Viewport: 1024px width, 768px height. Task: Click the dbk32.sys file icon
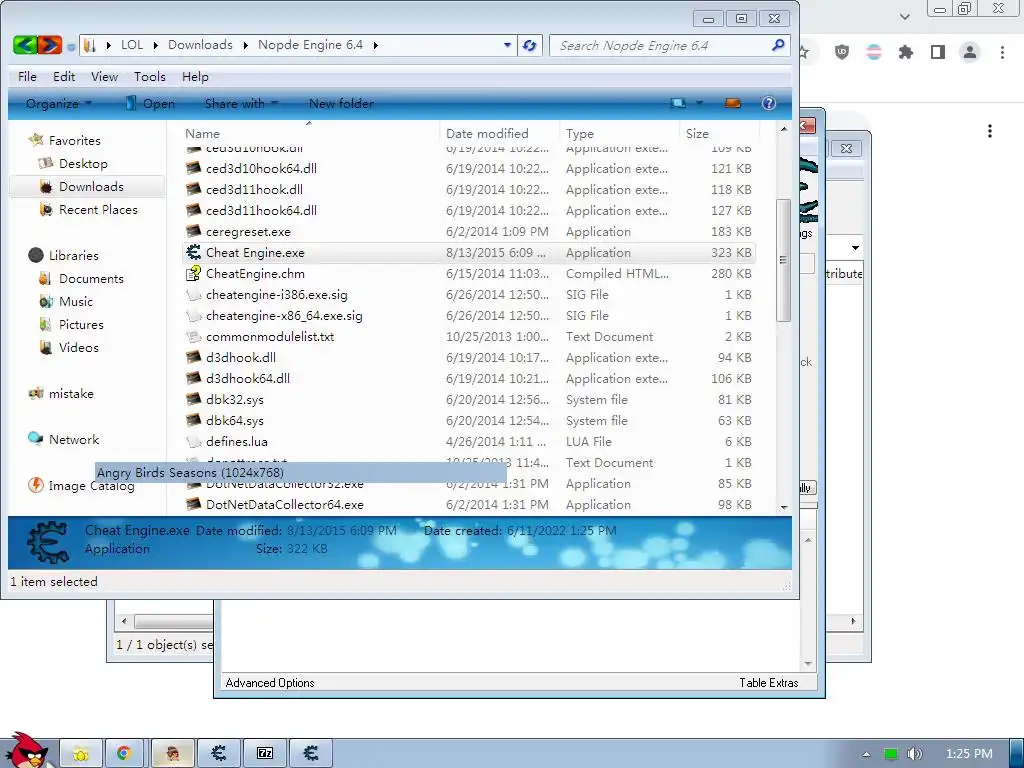[x=193, y=399]
